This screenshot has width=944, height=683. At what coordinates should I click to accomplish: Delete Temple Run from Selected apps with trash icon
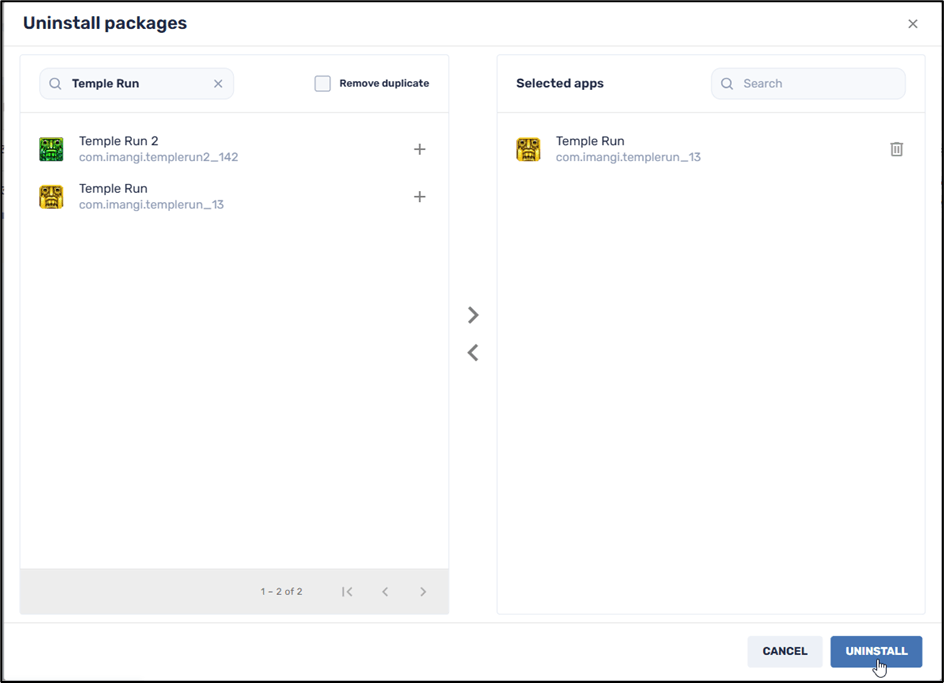(896, 149)
